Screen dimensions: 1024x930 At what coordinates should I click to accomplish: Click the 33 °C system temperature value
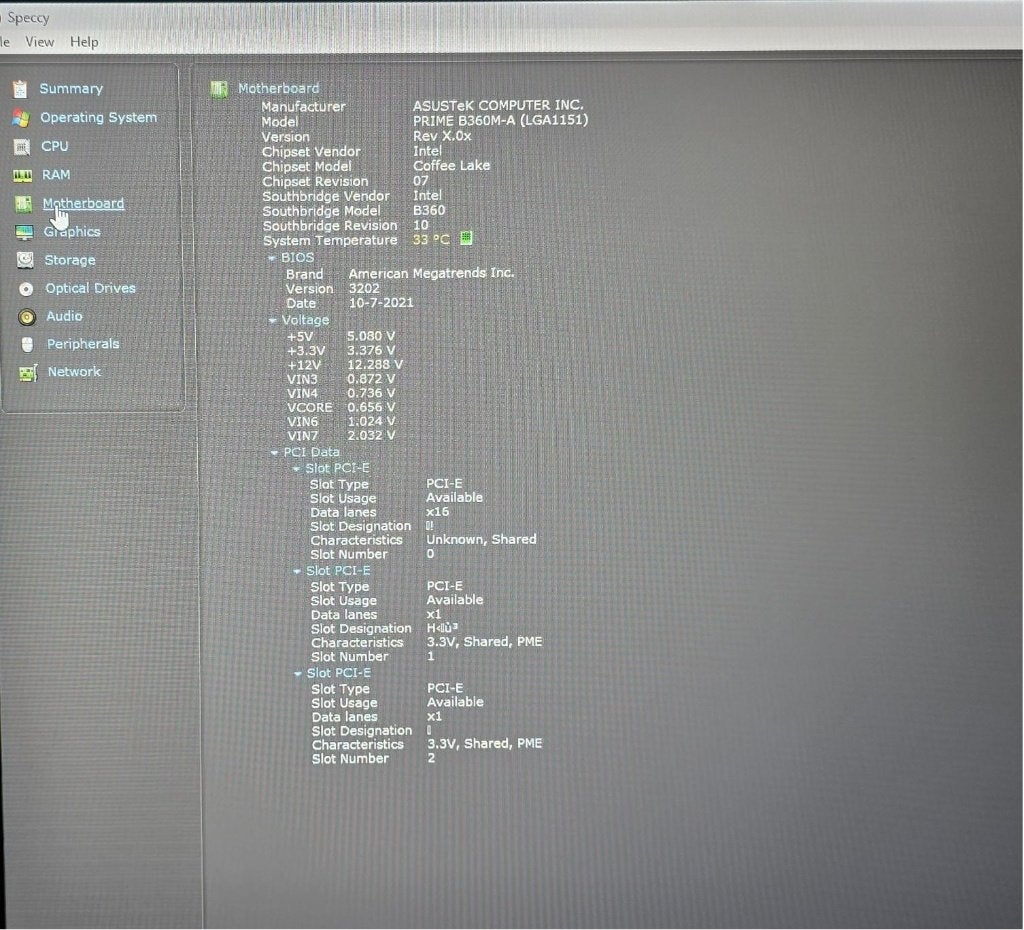click(x=431, y=240)
